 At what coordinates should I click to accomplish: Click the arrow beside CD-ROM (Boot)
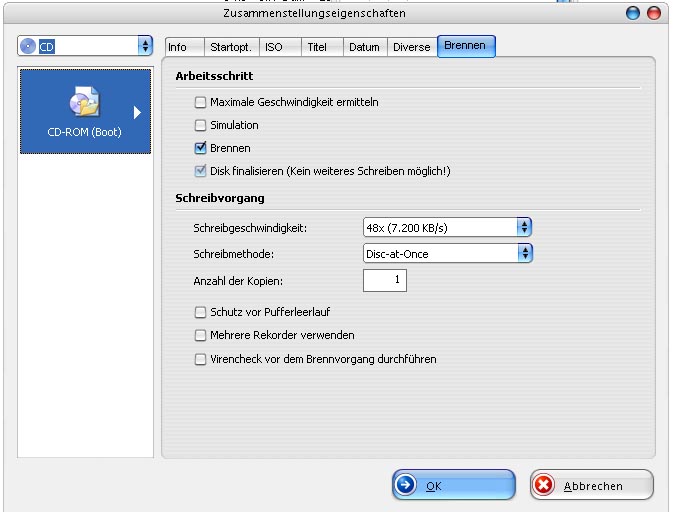tap(137, 113)
